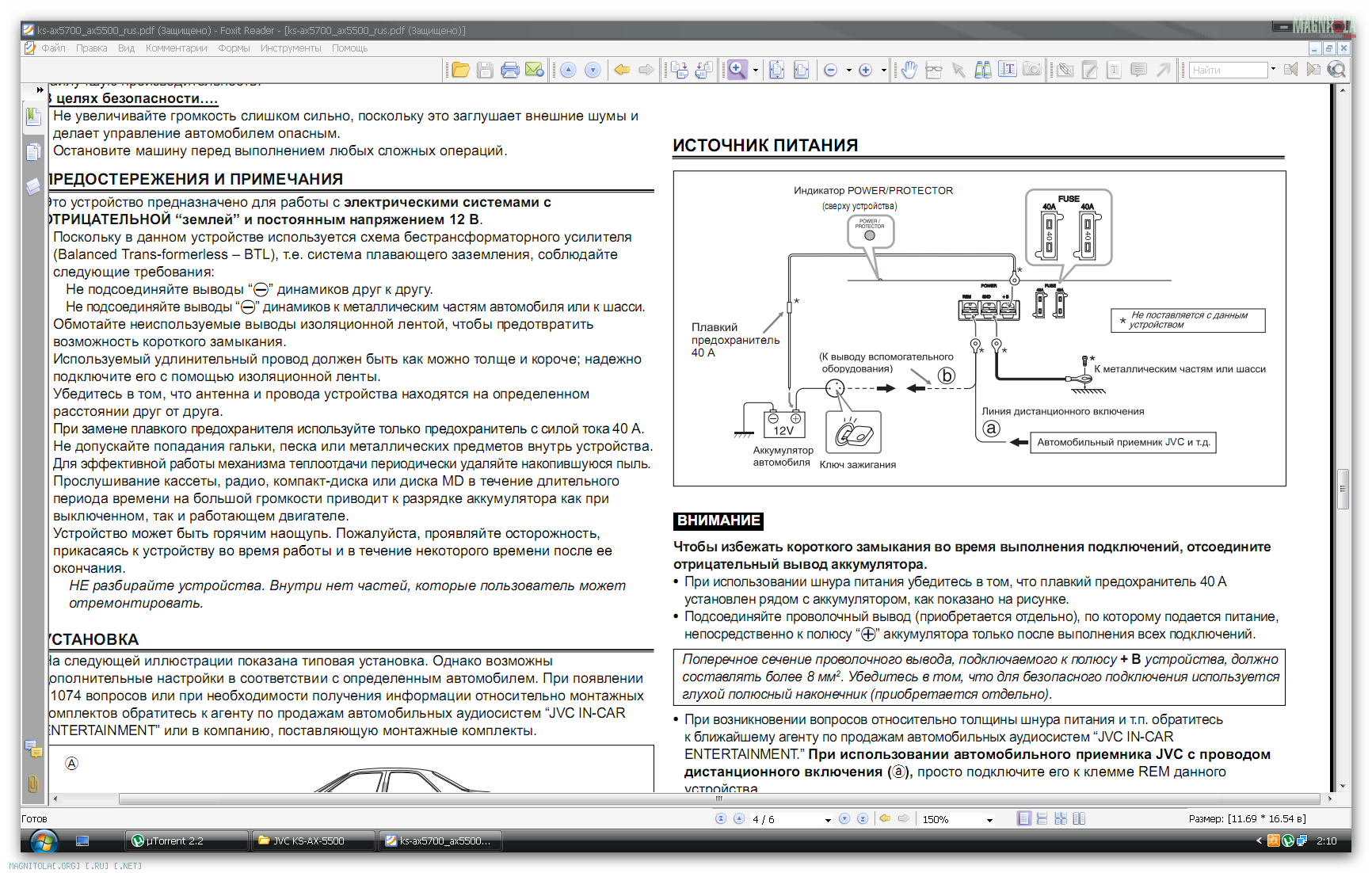This screenshot has height=873, width=1372.
Task: Click the µTorrent tray icon
Action: pos(1288,841)
